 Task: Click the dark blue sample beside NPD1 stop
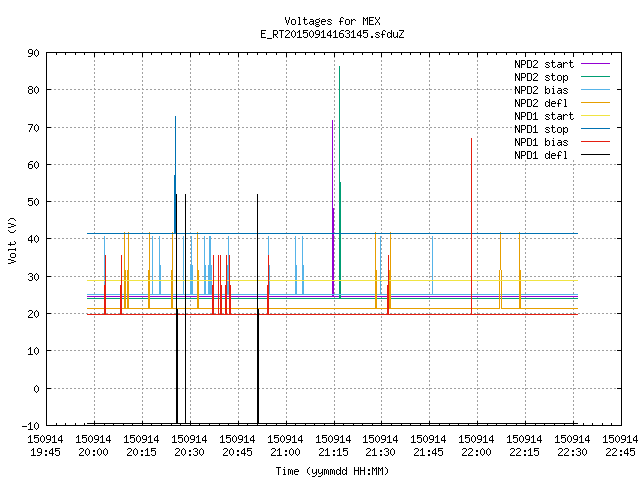tap(596, 129)
